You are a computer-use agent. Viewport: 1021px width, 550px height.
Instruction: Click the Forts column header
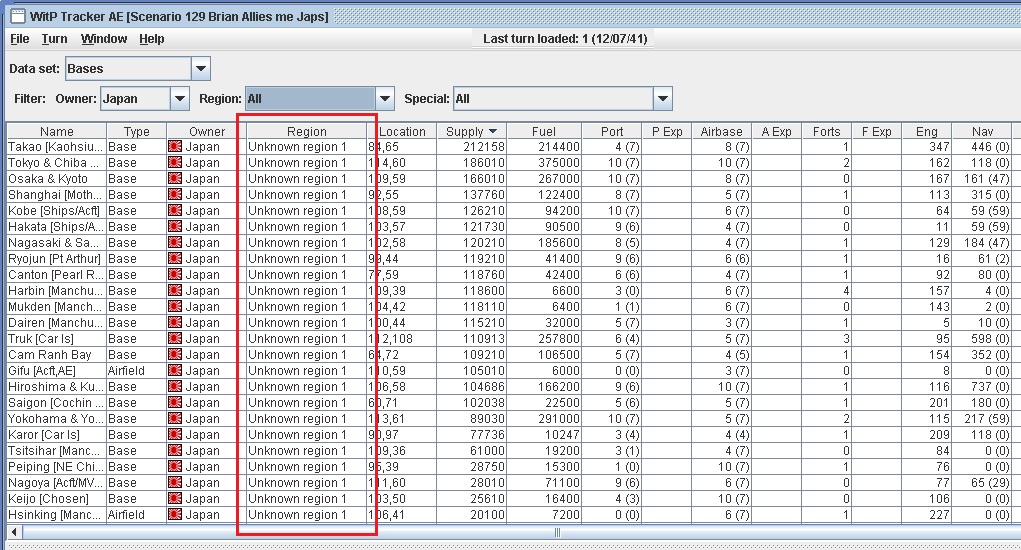pyautogui.click(x=827, y=131)
